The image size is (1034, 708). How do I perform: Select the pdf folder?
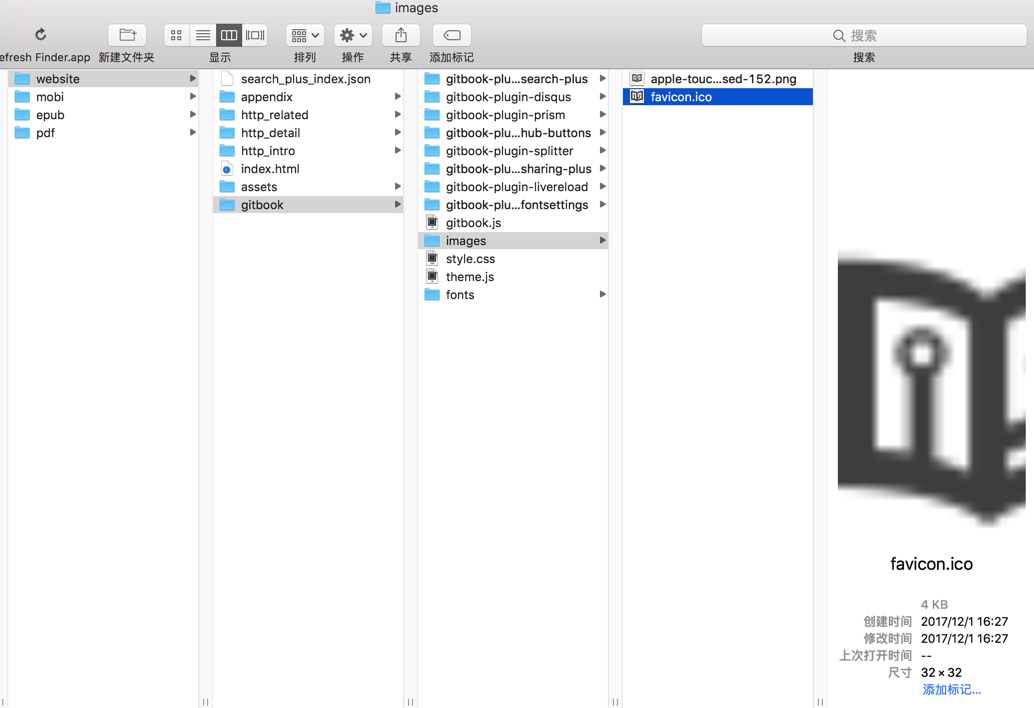103,133
